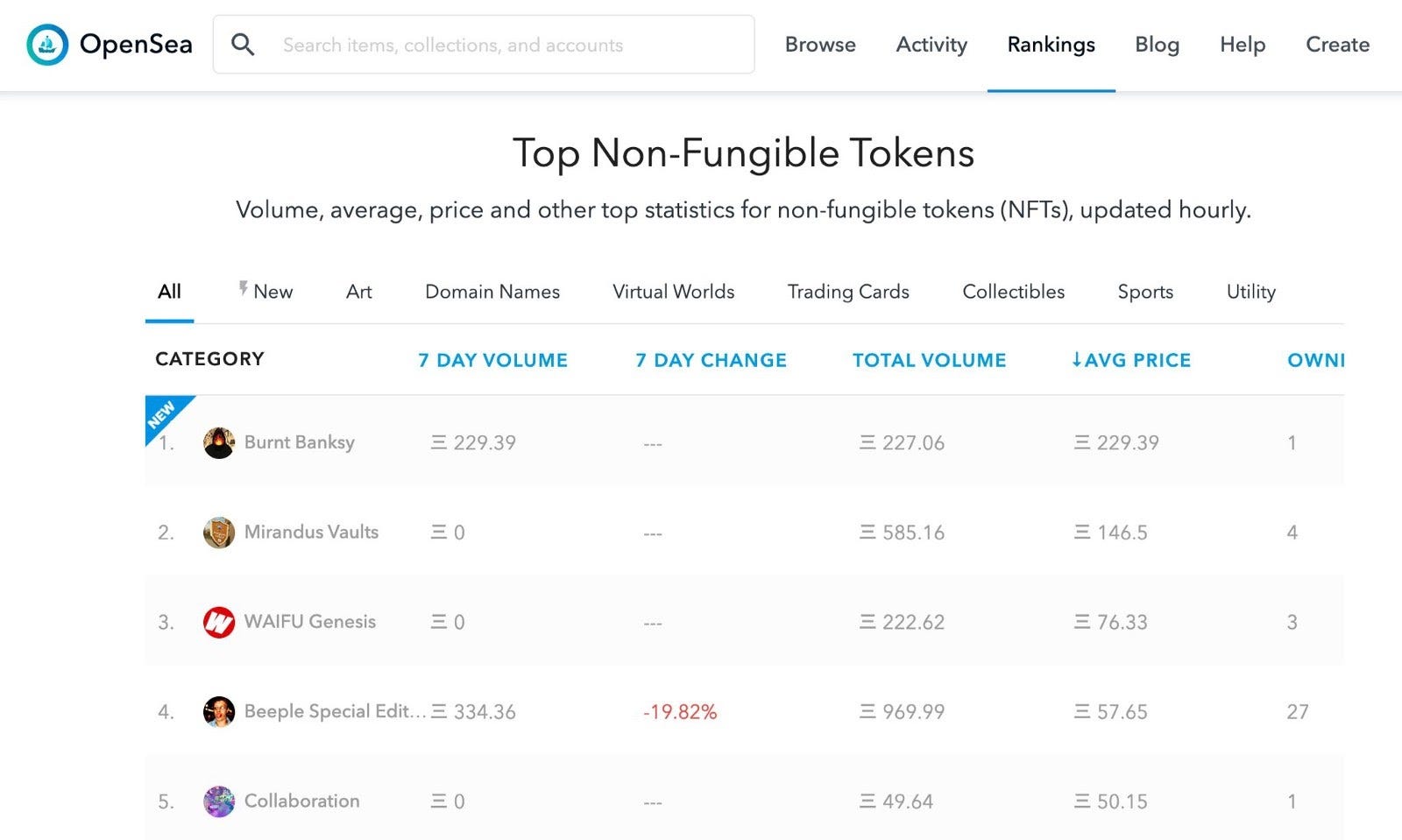The width and height of the screenshot is (1402, 840).
Task: Open the Mirandus Vaults avatar icon
Action: point(219,533)
